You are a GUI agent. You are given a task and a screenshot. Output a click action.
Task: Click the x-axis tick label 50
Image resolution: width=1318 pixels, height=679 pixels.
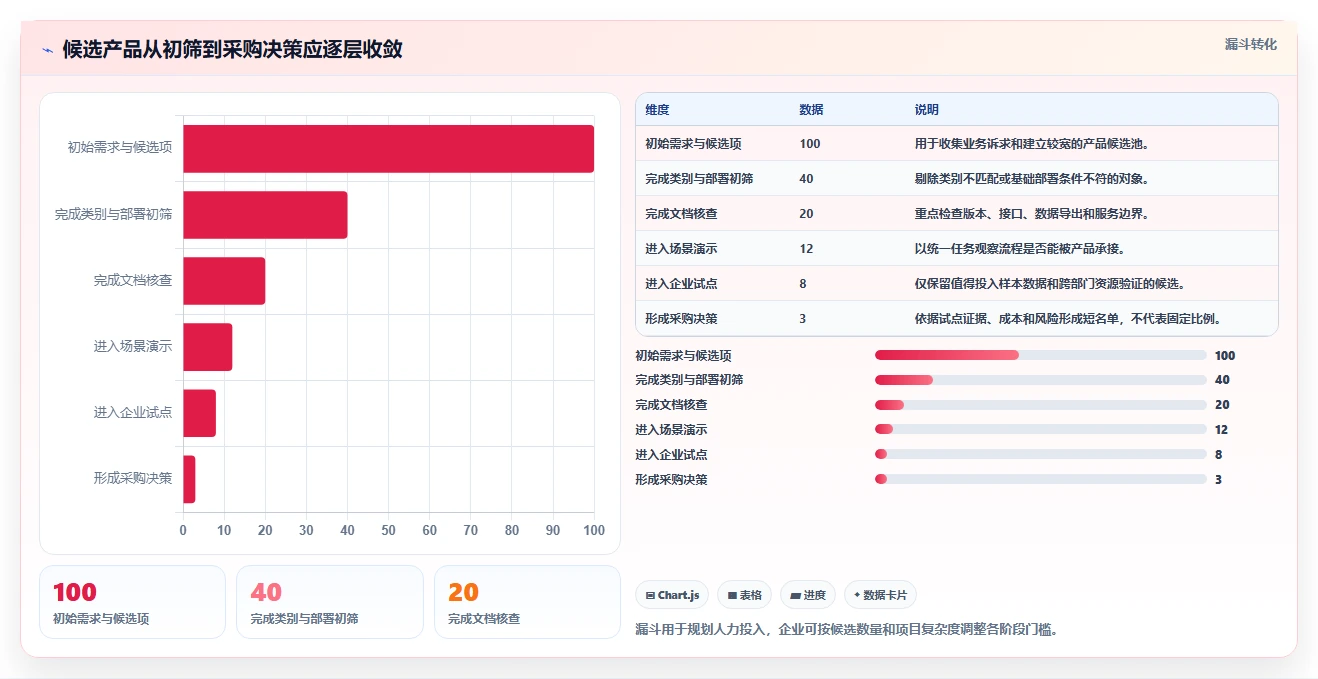tap(388, 530)
